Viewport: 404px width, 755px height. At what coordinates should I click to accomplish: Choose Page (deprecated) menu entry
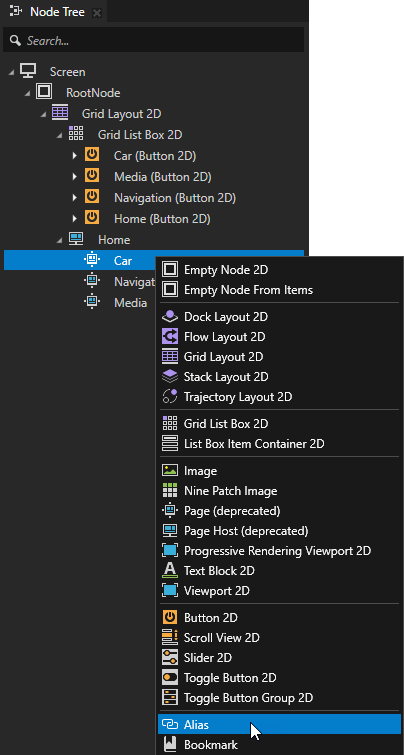click(280, 510)
